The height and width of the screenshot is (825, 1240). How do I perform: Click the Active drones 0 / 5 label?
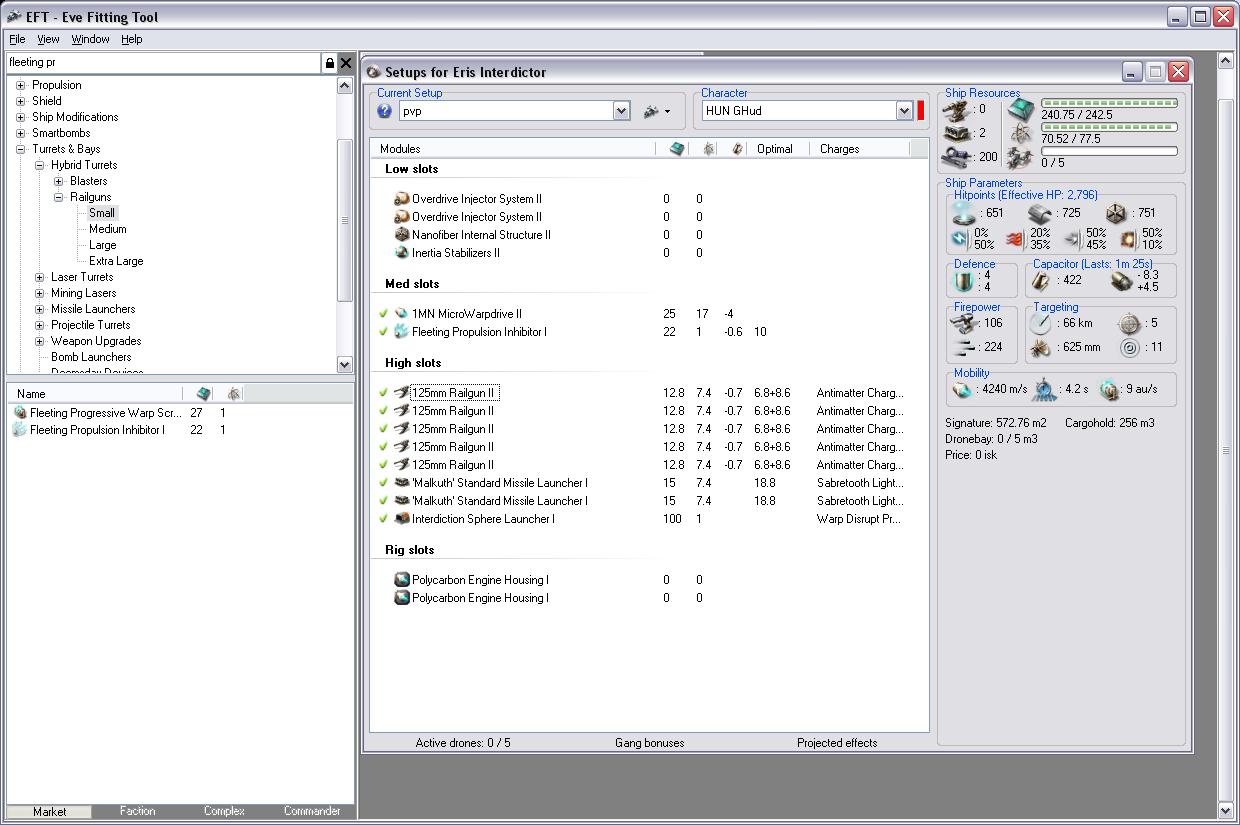[463, 743]
